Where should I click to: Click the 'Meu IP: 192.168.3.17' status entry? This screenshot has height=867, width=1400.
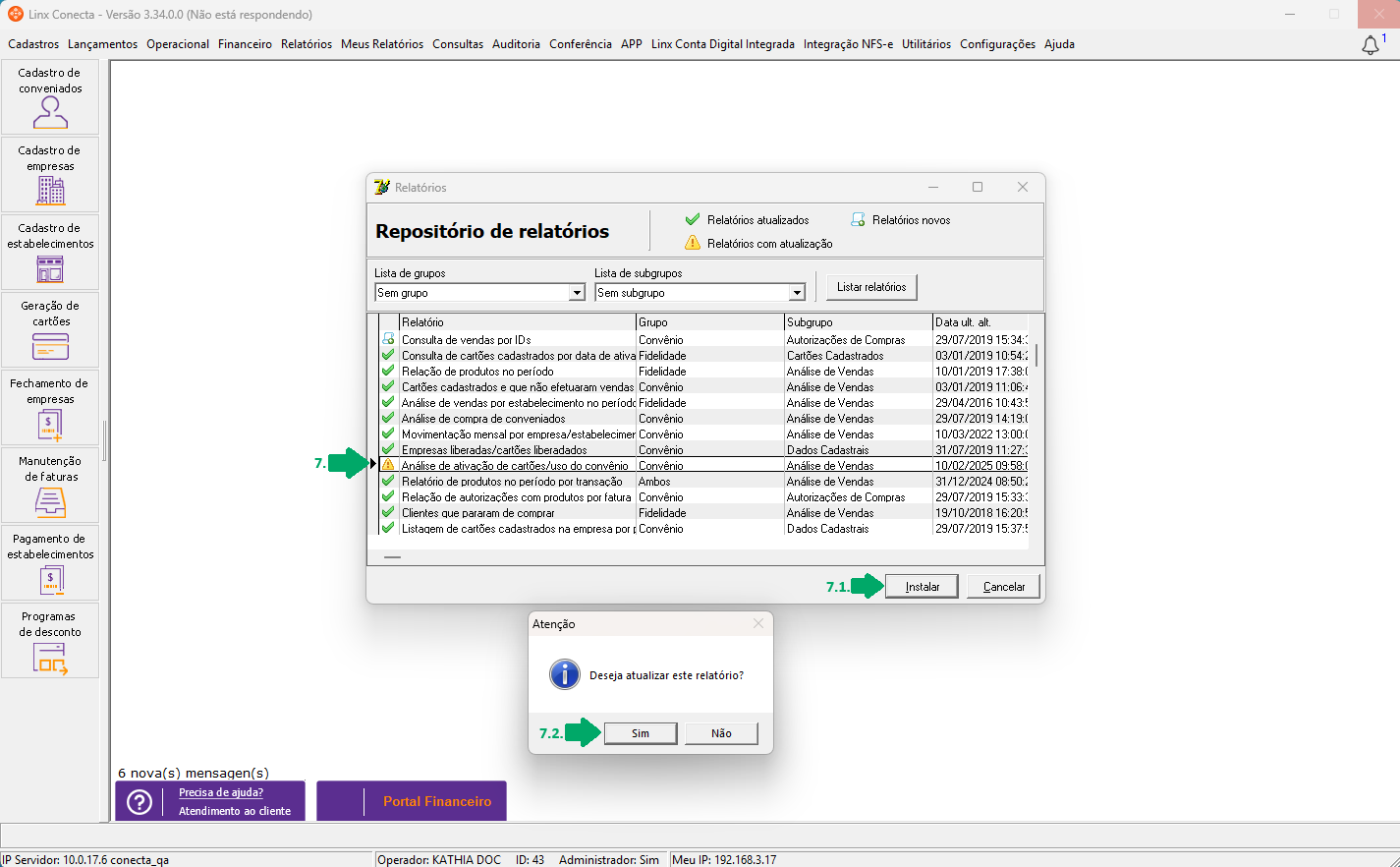pos(724,859)
